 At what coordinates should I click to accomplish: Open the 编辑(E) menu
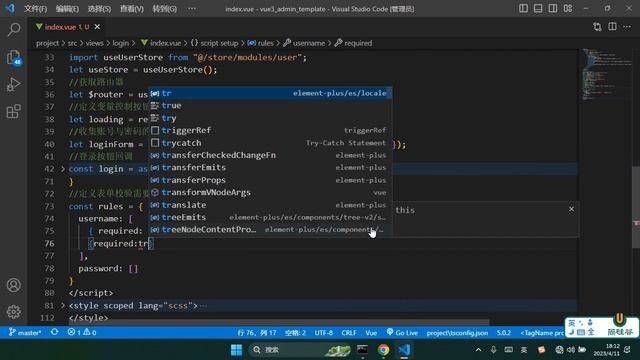pyautogui.click(x=67, y=9)
